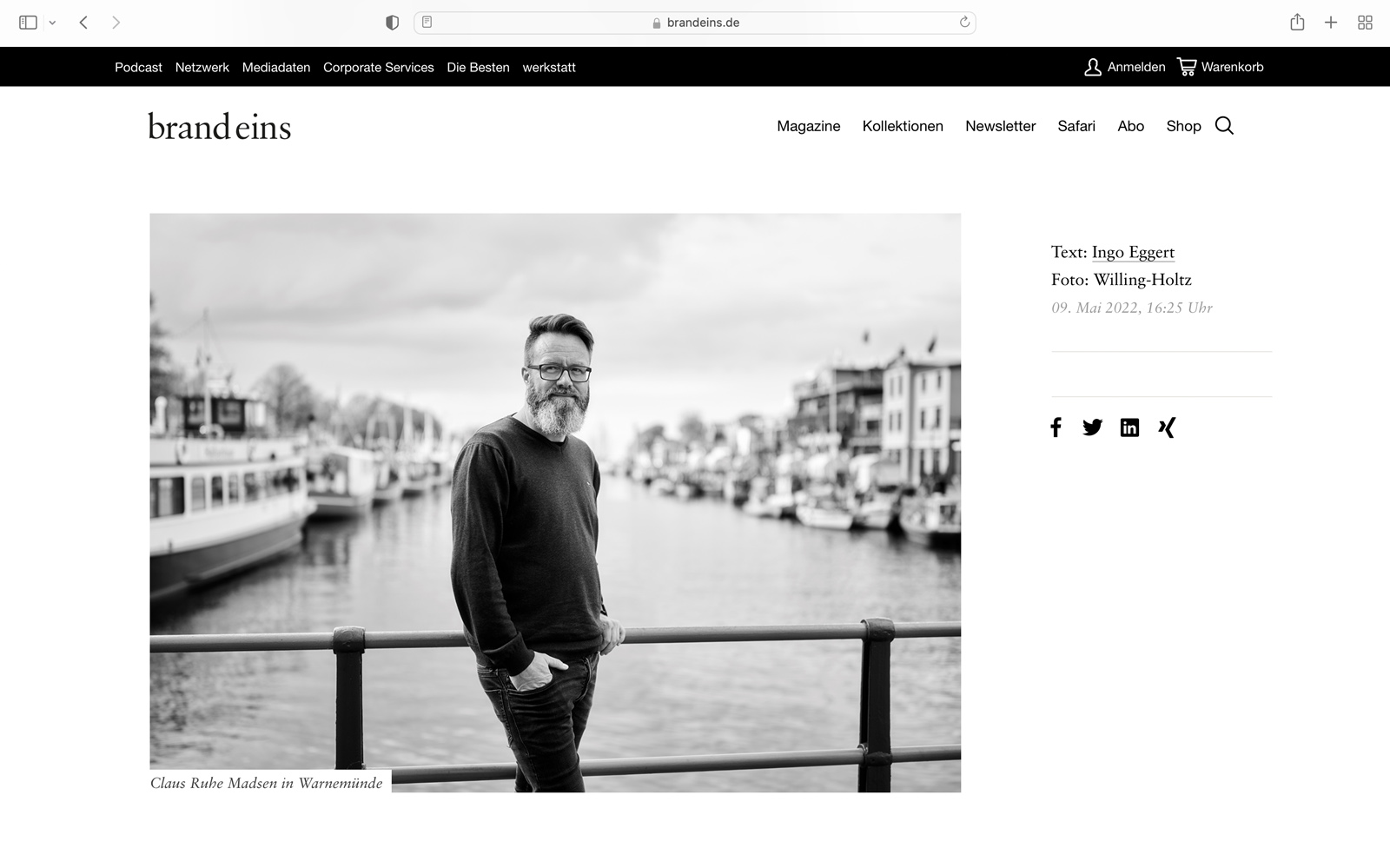The width and height of the screenshot is (1390, 868).
Task: Share article on Facebook
Action: (1056, 427)
